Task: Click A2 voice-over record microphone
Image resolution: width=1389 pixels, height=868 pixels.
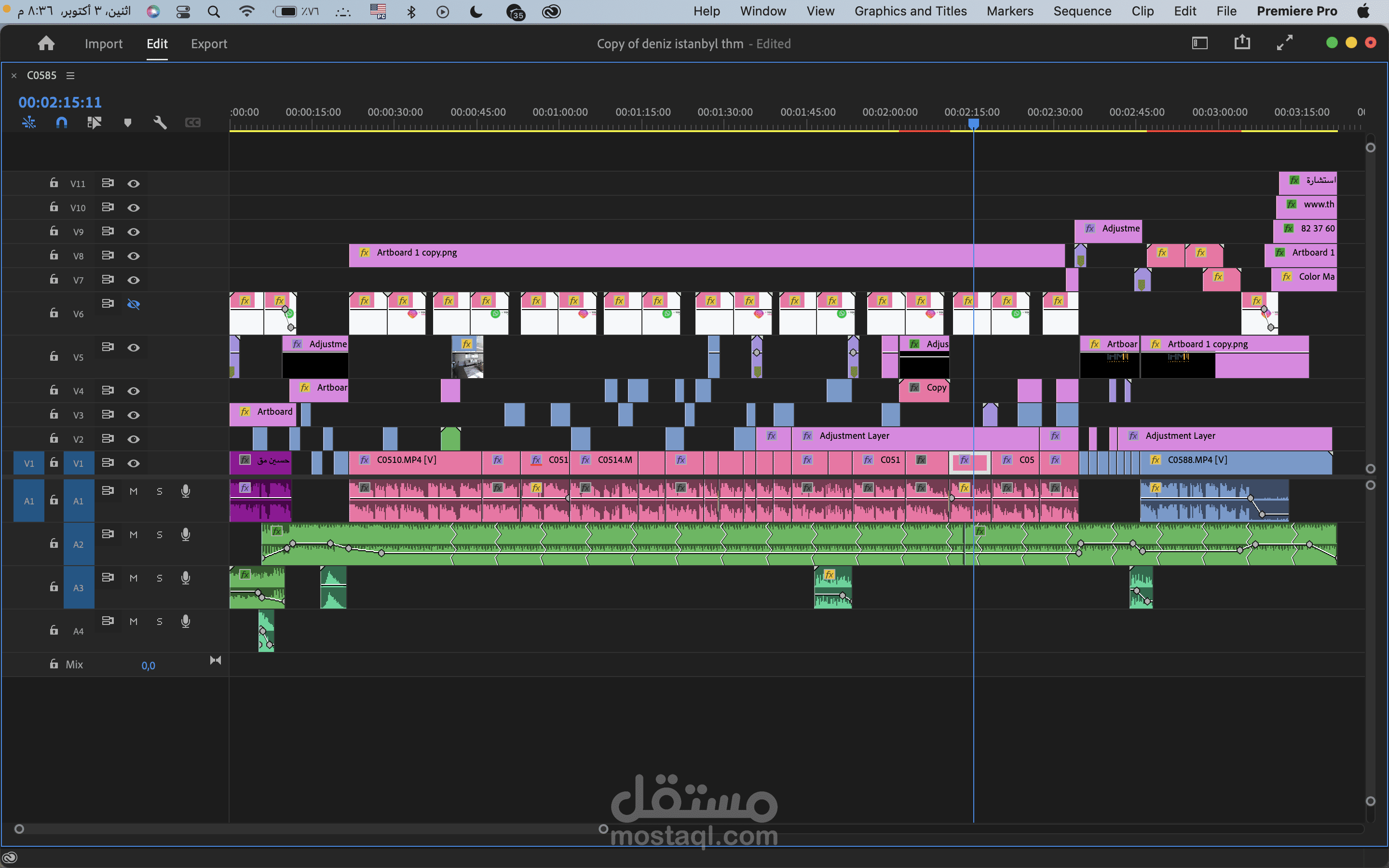Action: (x=185, y=534)
